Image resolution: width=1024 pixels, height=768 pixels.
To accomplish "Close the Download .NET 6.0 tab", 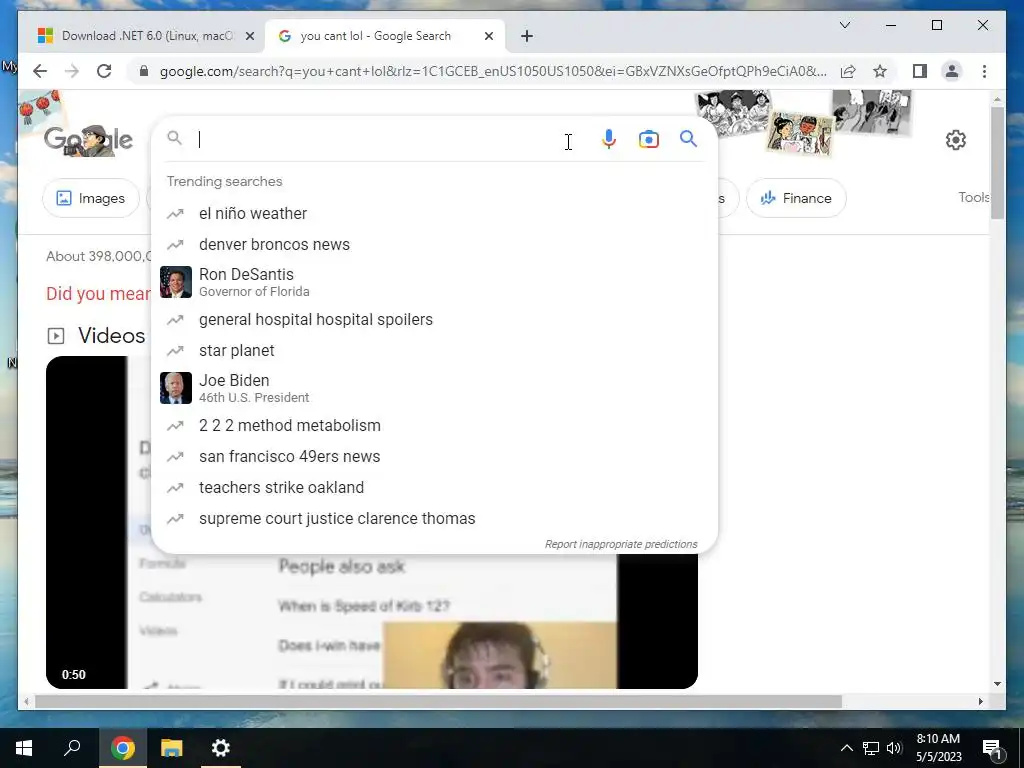I will pyautogui.click(x=249, y=36).
